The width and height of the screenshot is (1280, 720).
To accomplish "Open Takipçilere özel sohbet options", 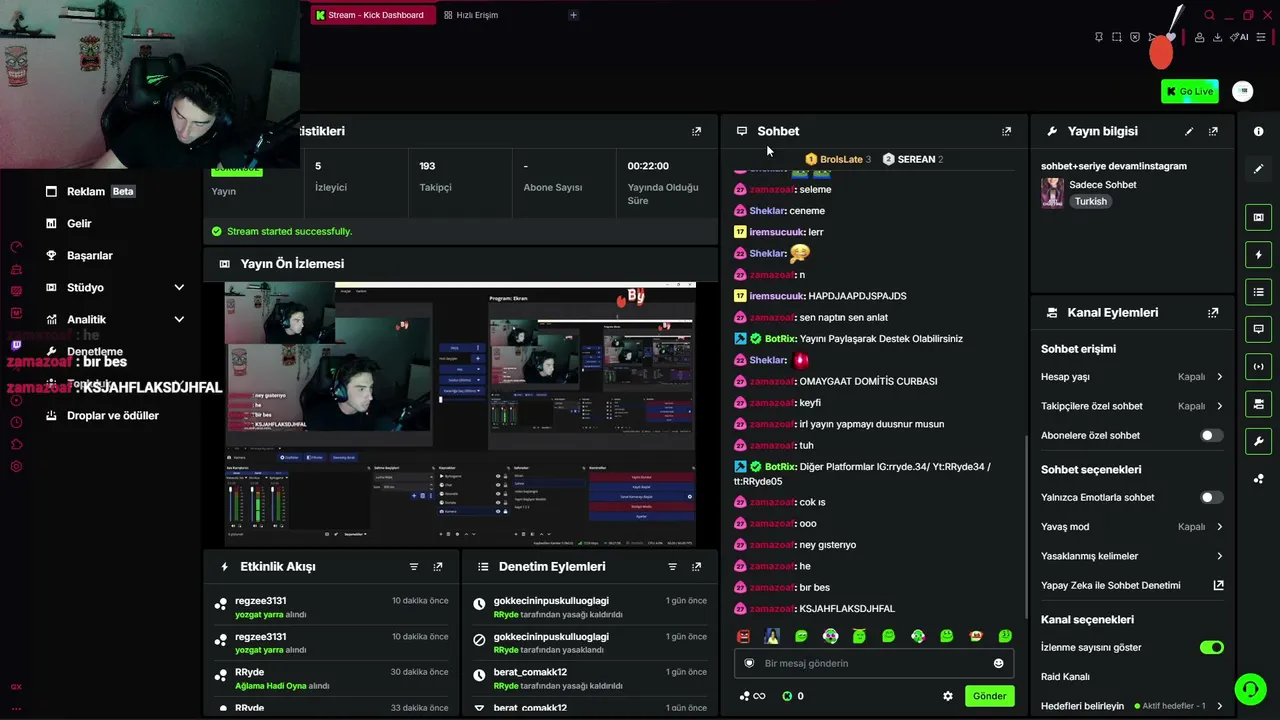I will point(1132,406).
